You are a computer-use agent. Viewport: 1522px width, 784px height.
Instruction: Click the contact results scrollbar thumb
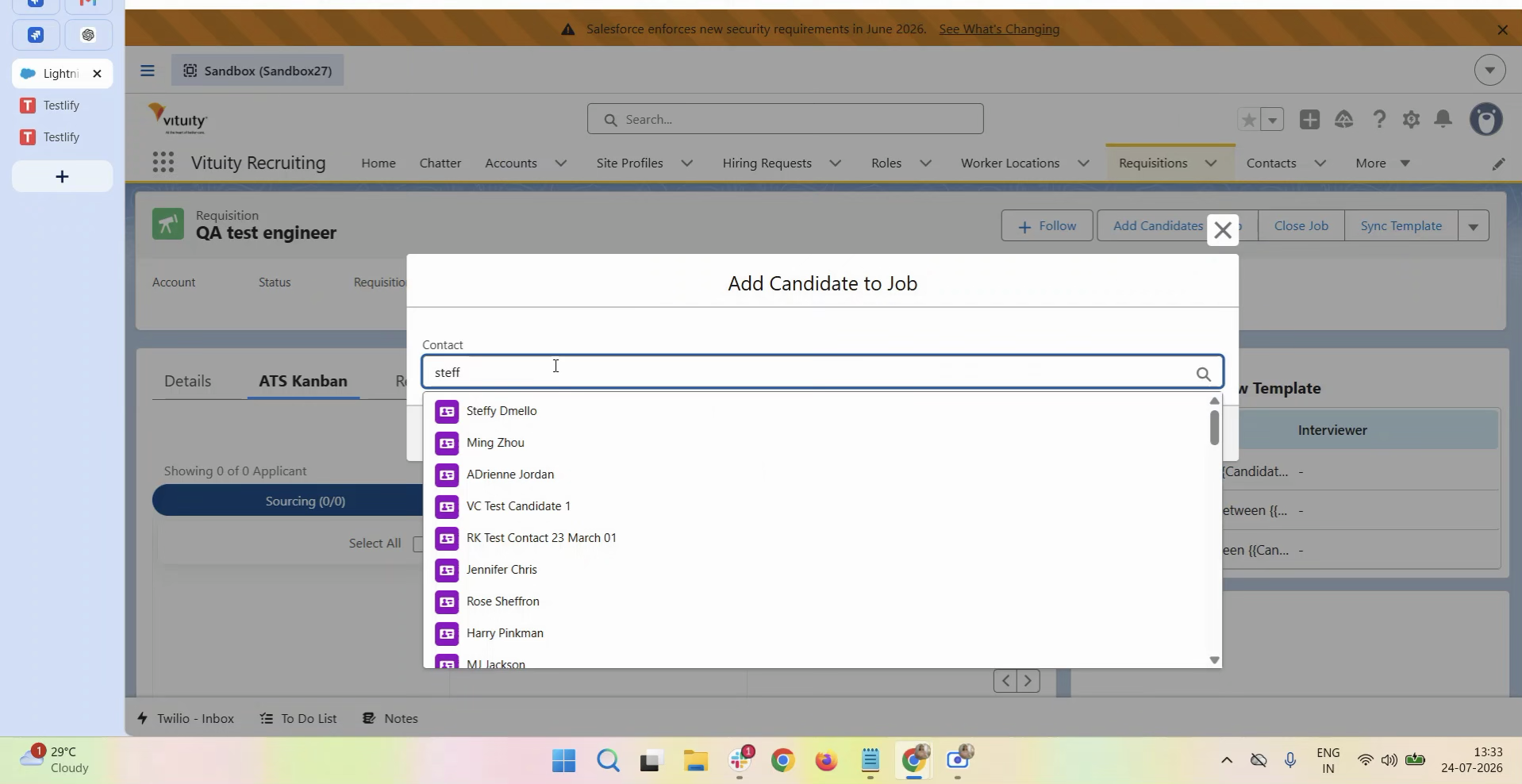(1214, 428)
